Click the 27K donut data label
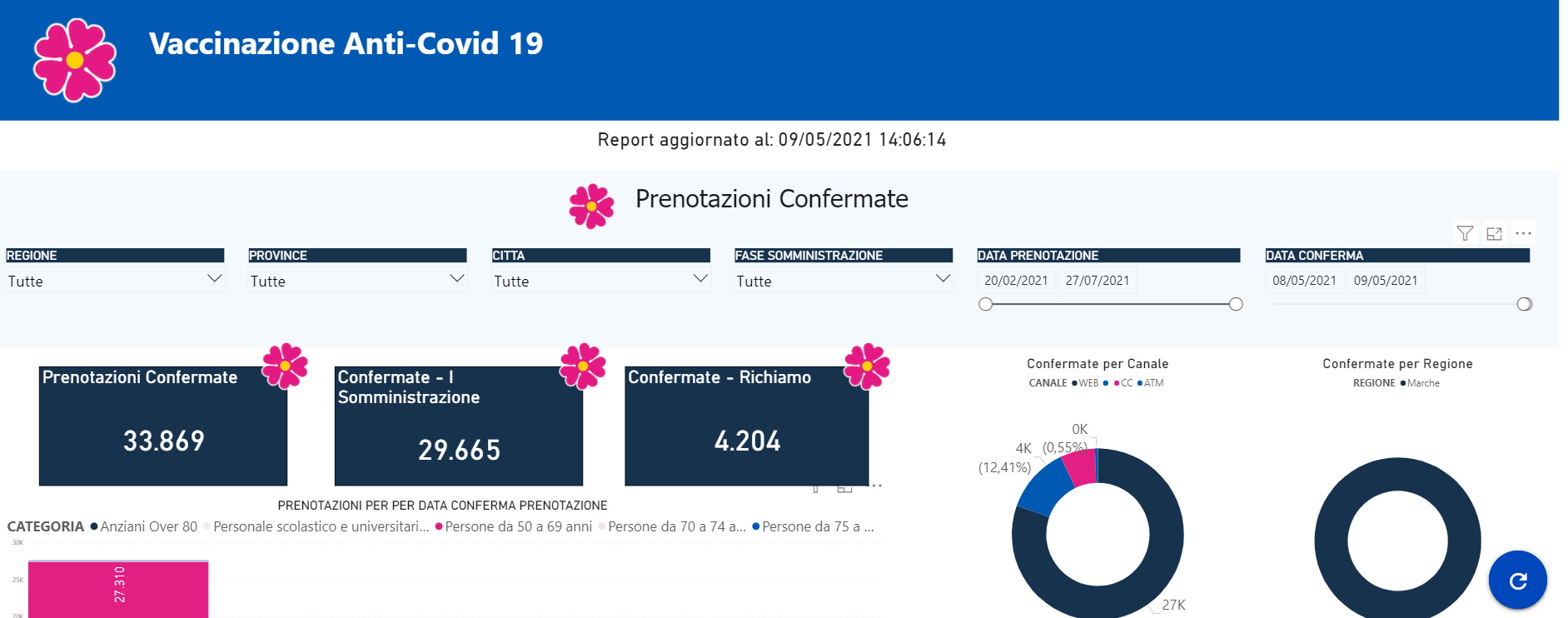This screenshot has width=1568, height=618. click(1173, 606)
